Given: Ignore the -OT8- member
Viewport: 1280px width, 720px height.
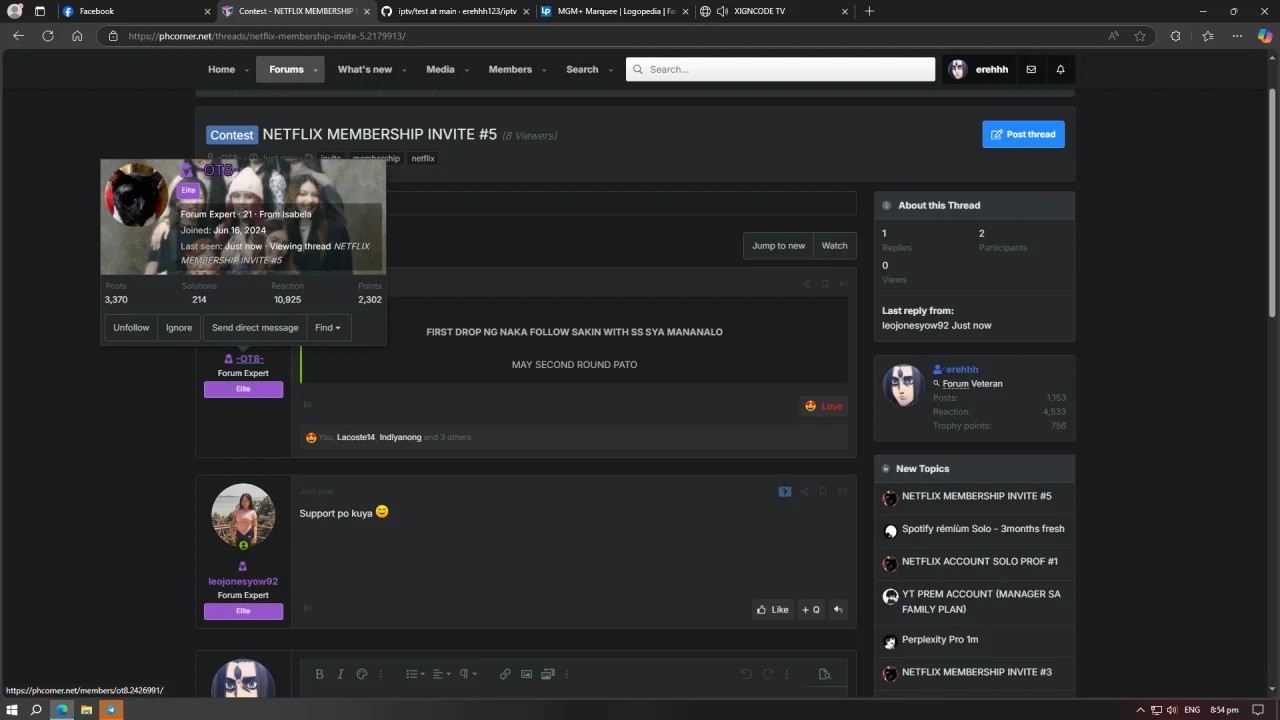Looking at the screenshot, I should pos(179,328).
